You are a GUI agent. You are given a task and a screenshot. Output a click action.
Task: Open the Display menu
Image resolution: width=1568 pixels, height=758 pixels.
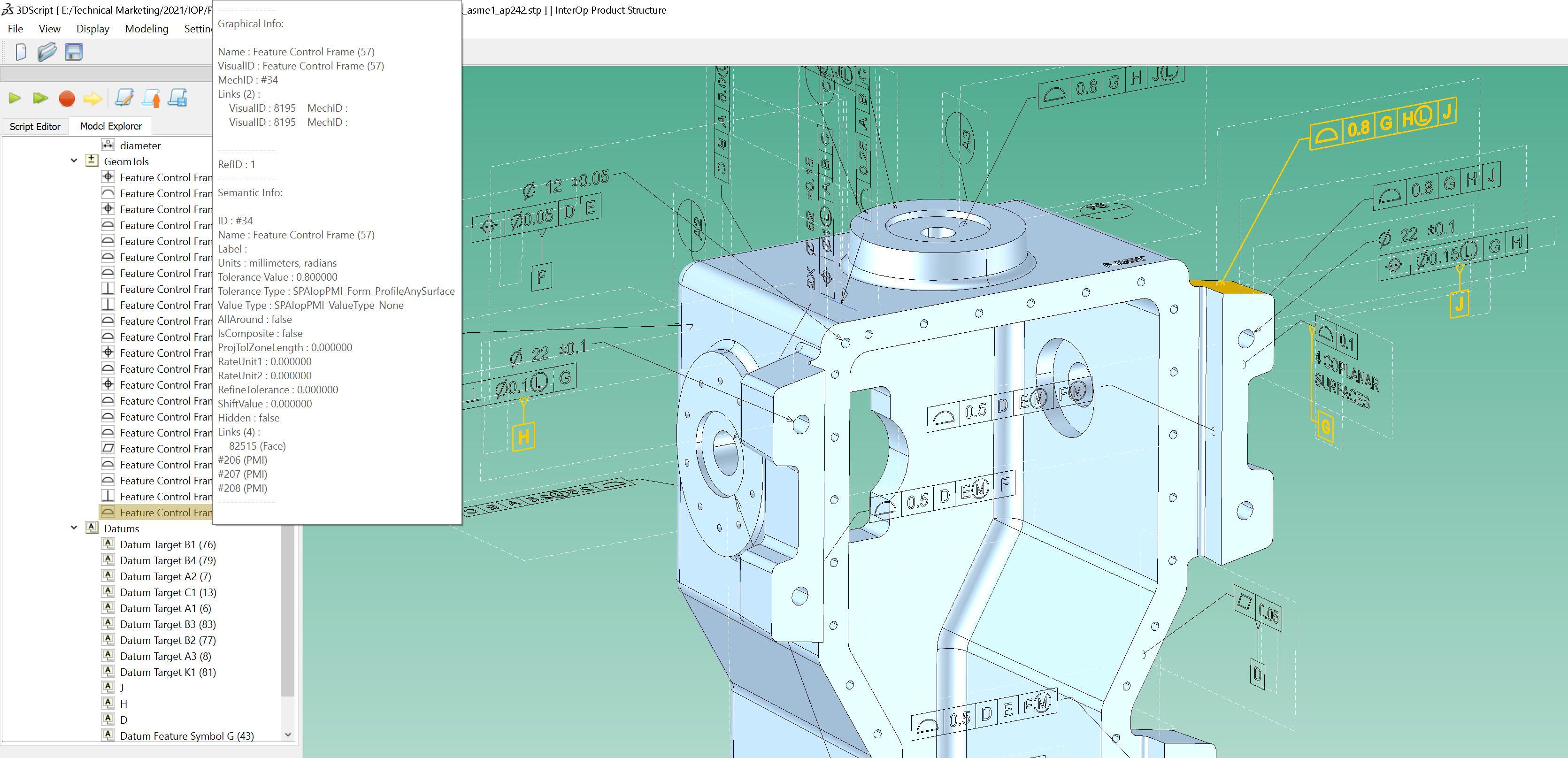(x=92, y=29)
